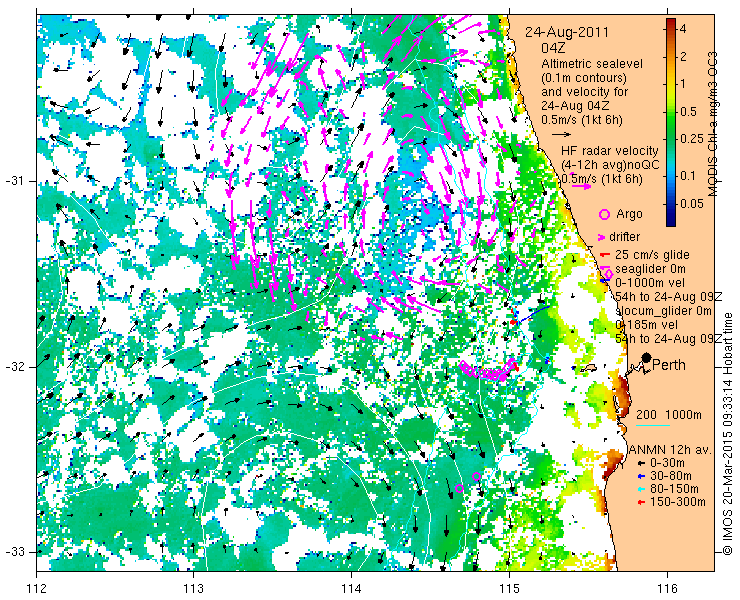This screenshot has height=600, width=740.
Task: Click the latitude label '-32'
Action: point(14,367)
